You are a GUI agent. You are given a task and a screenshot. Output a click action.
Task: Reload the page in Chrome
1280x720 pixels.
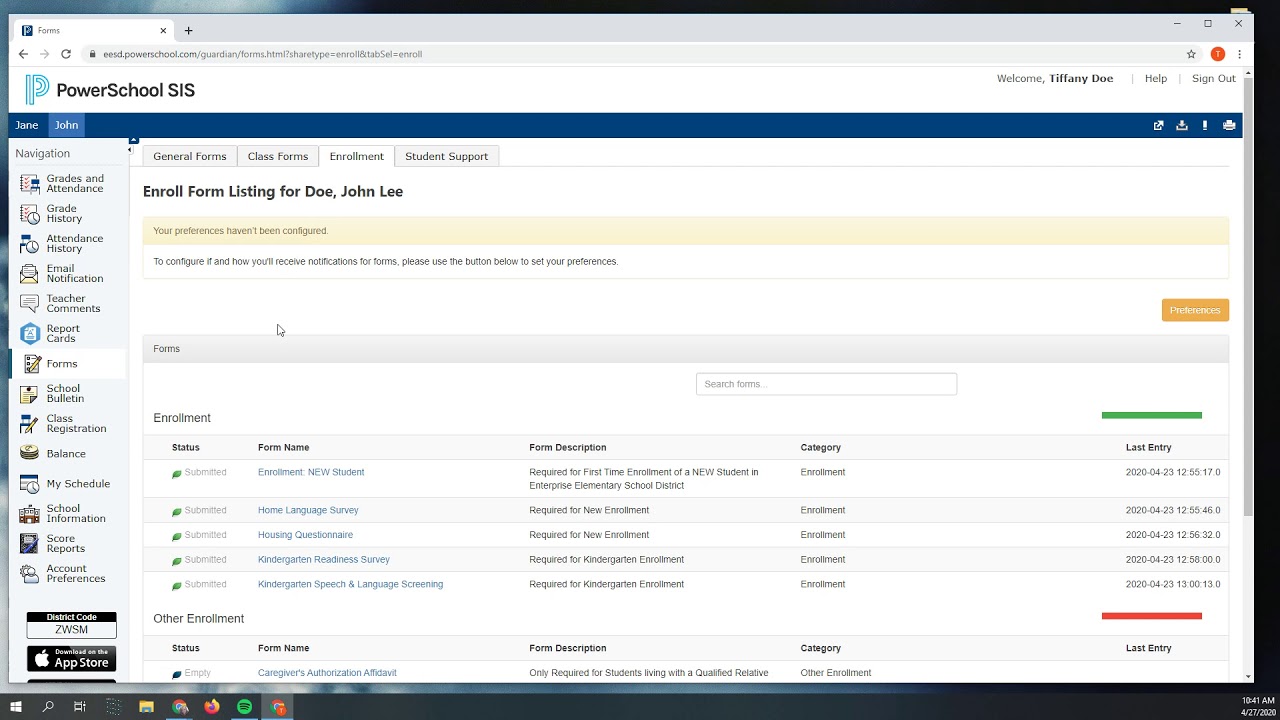(x=66, y=54)
